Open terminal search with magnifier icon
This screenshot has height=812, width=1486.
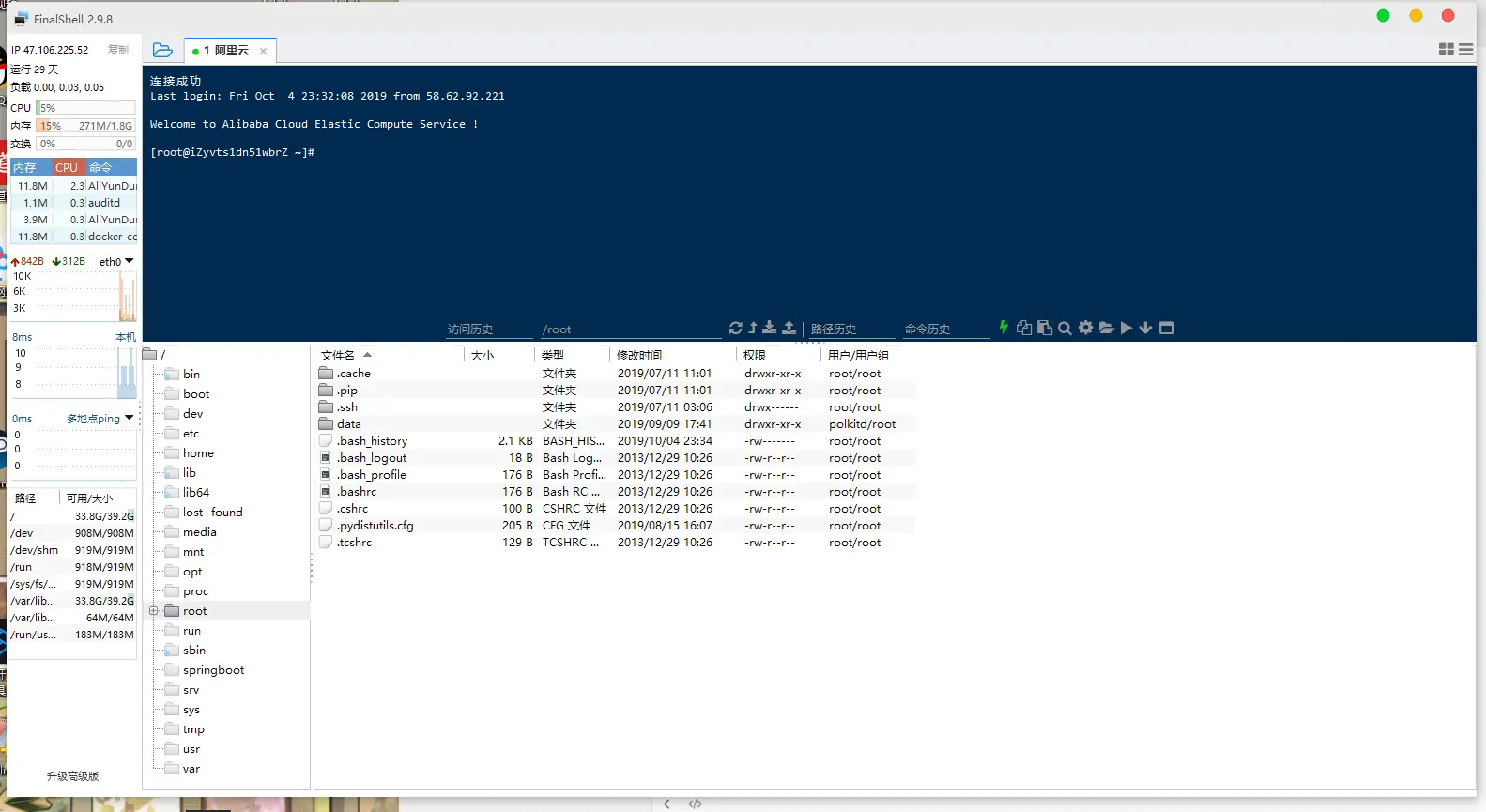[1065, 328]
